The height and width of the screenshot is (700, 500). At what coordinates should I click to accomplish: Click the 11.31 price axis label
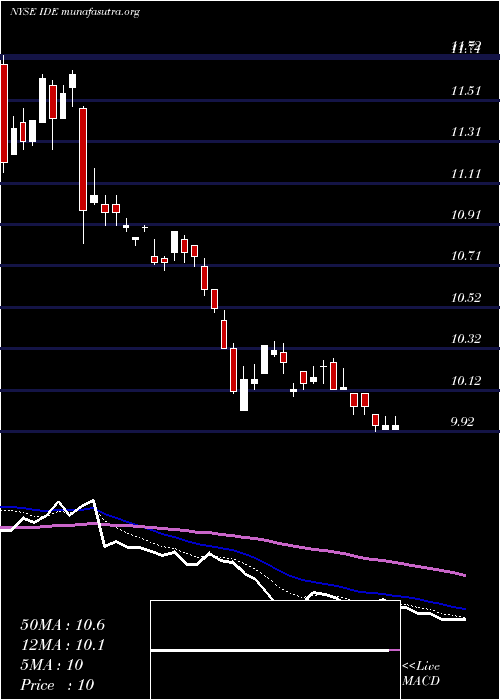pos(466,132)
